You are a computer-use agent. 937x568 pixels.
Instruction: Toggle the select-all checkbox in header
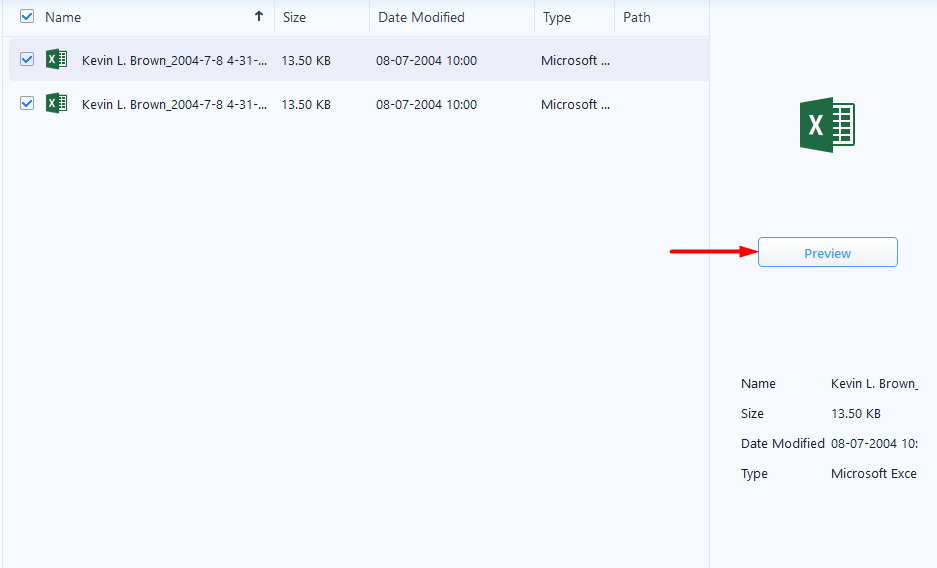point(27,17)
